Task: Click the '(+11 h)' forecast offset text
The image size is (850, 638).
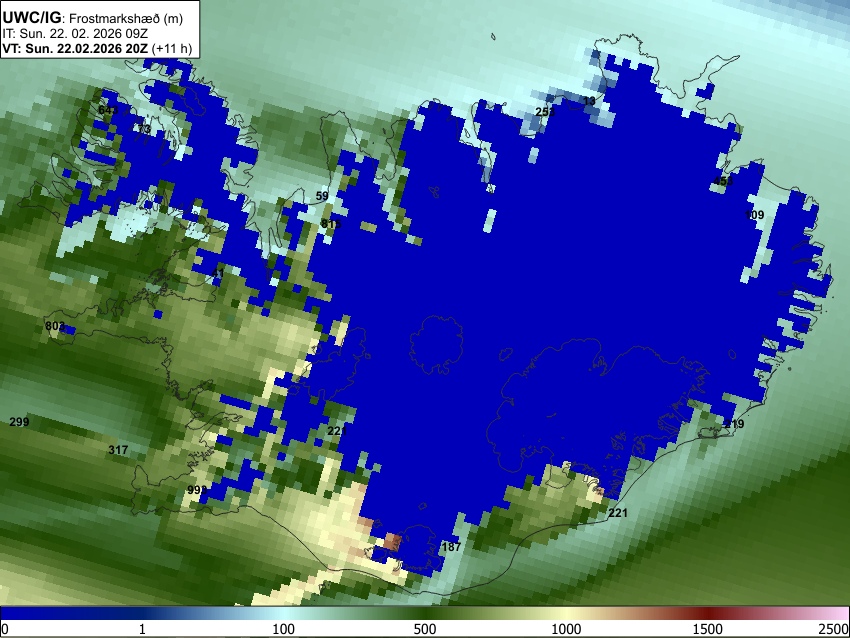Action: tap(172, 48)
